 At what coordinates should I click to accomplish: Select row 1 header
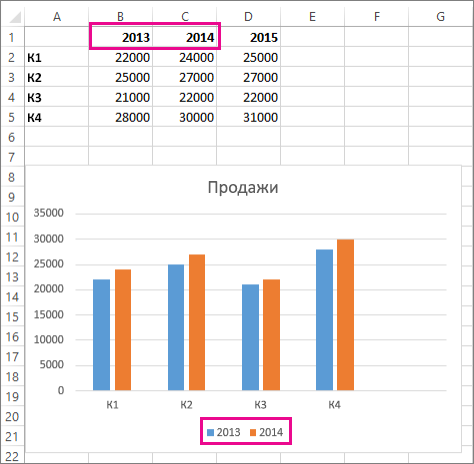pyautogui.click(x=12, y=37)
